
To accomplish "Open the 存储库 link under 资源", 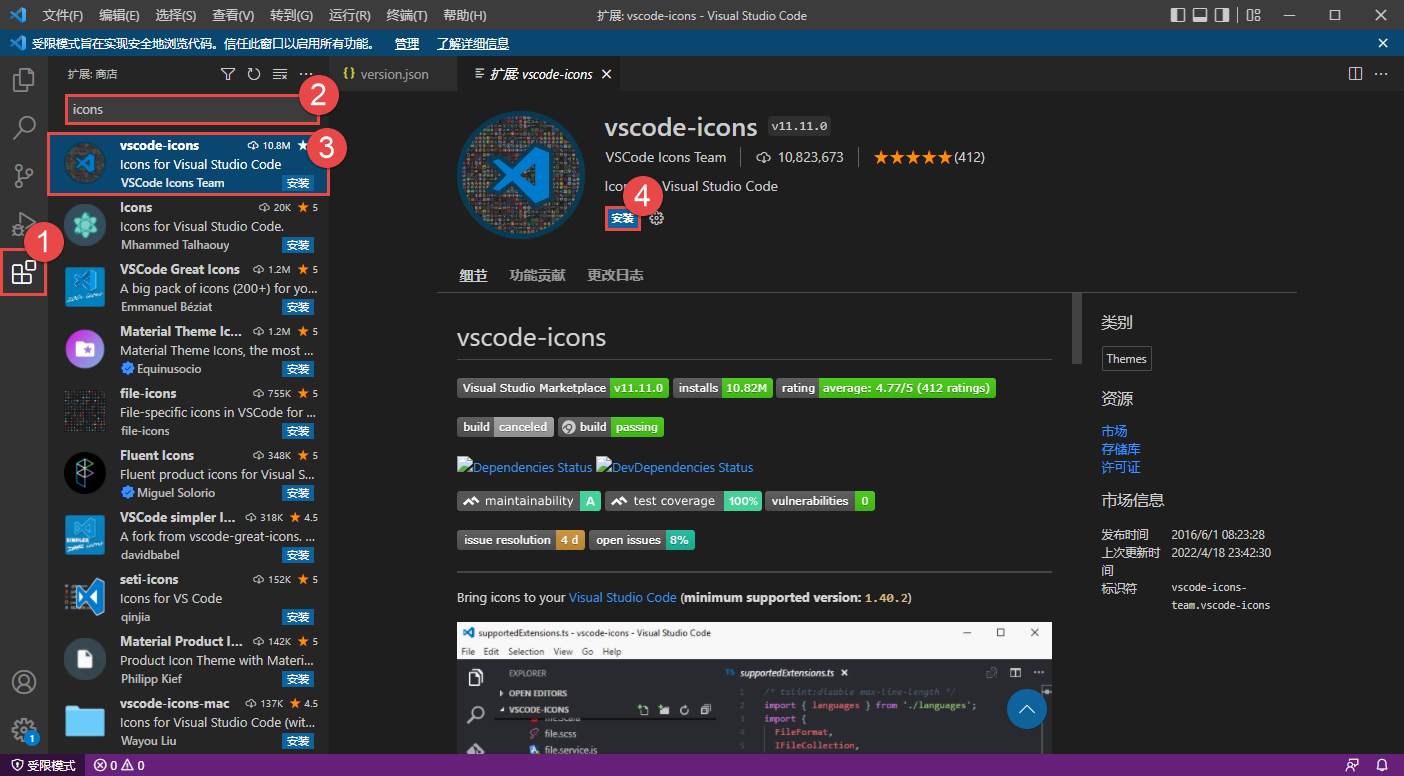I will (1121, 449).
